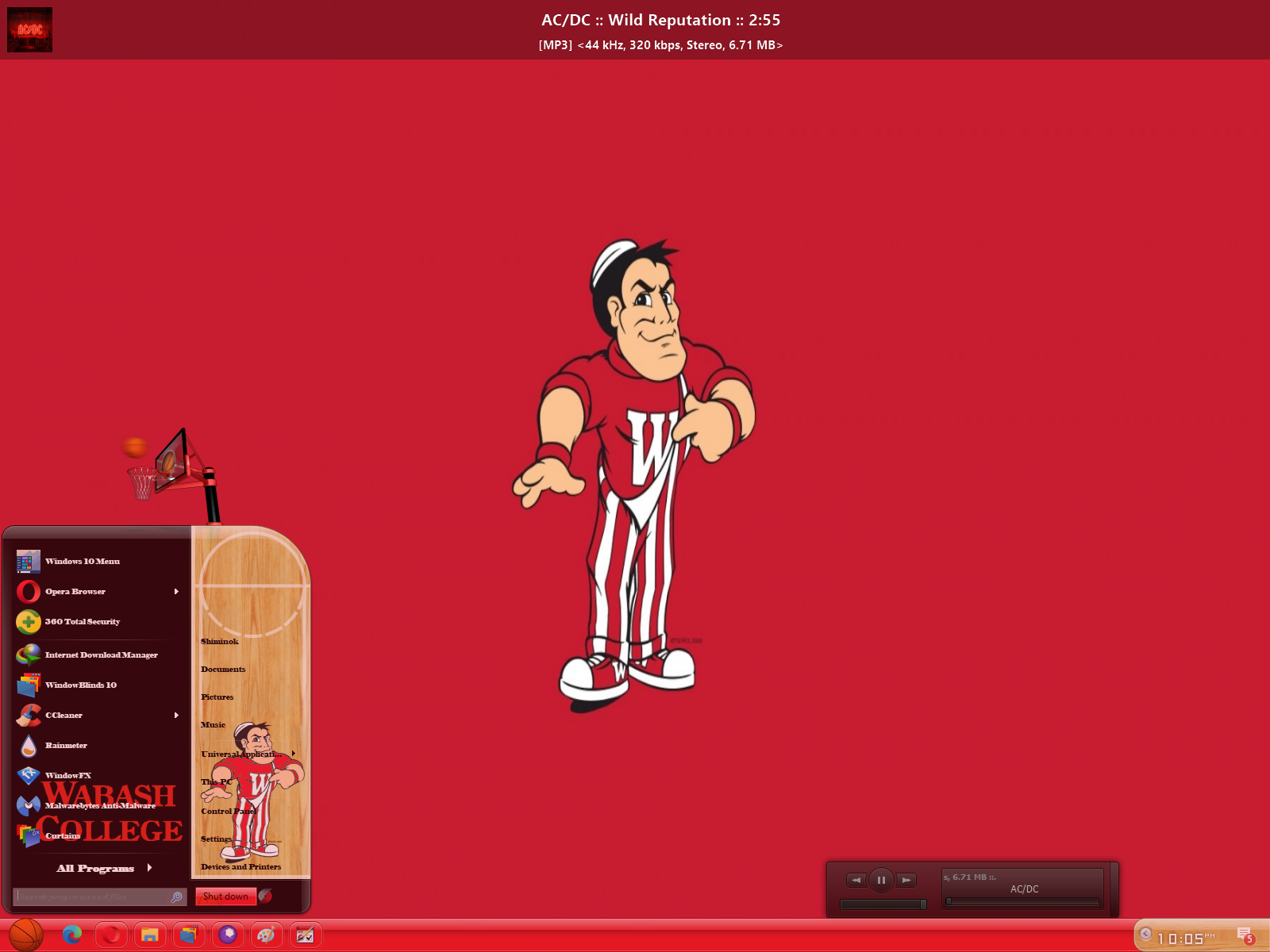Viewport: 1270px width, 952px height.
Task: Open Control Panel from the start menu
Action: pyautogui.click(x=228, y=811)
